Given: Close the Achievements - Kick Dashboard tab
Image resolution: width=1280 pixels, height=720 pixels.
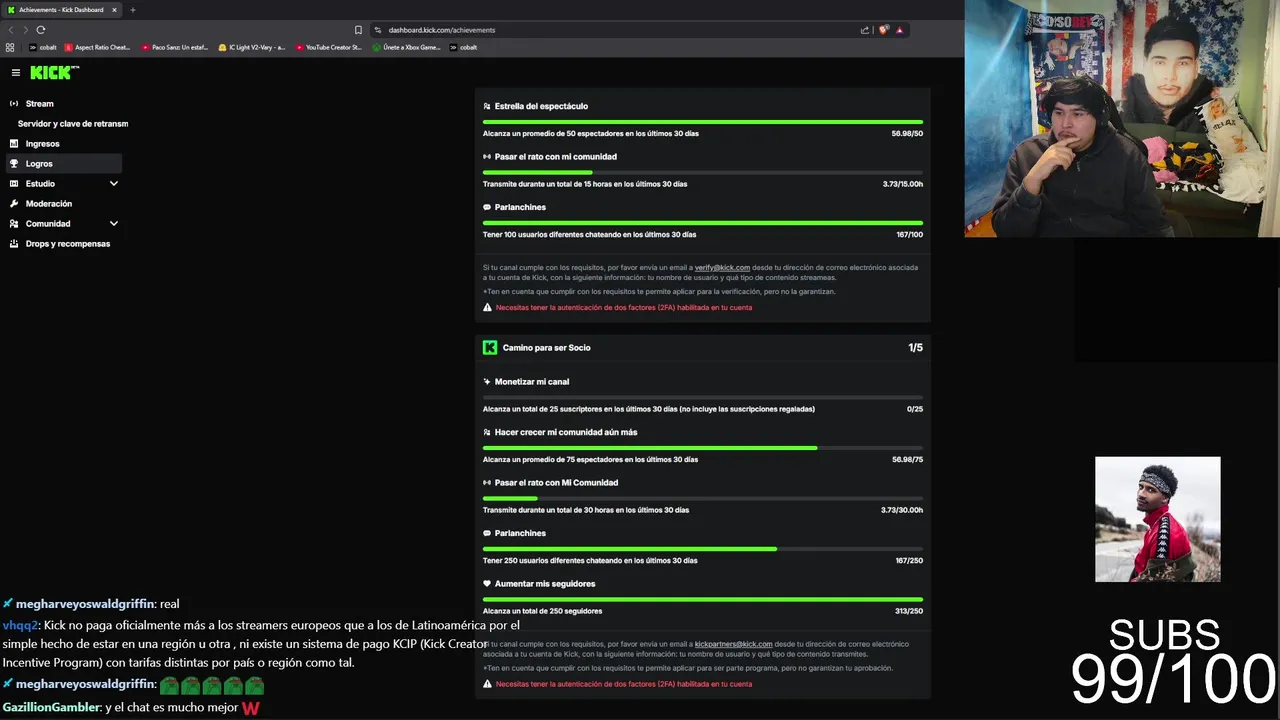Looking at the screenshot, I should 115,10.
